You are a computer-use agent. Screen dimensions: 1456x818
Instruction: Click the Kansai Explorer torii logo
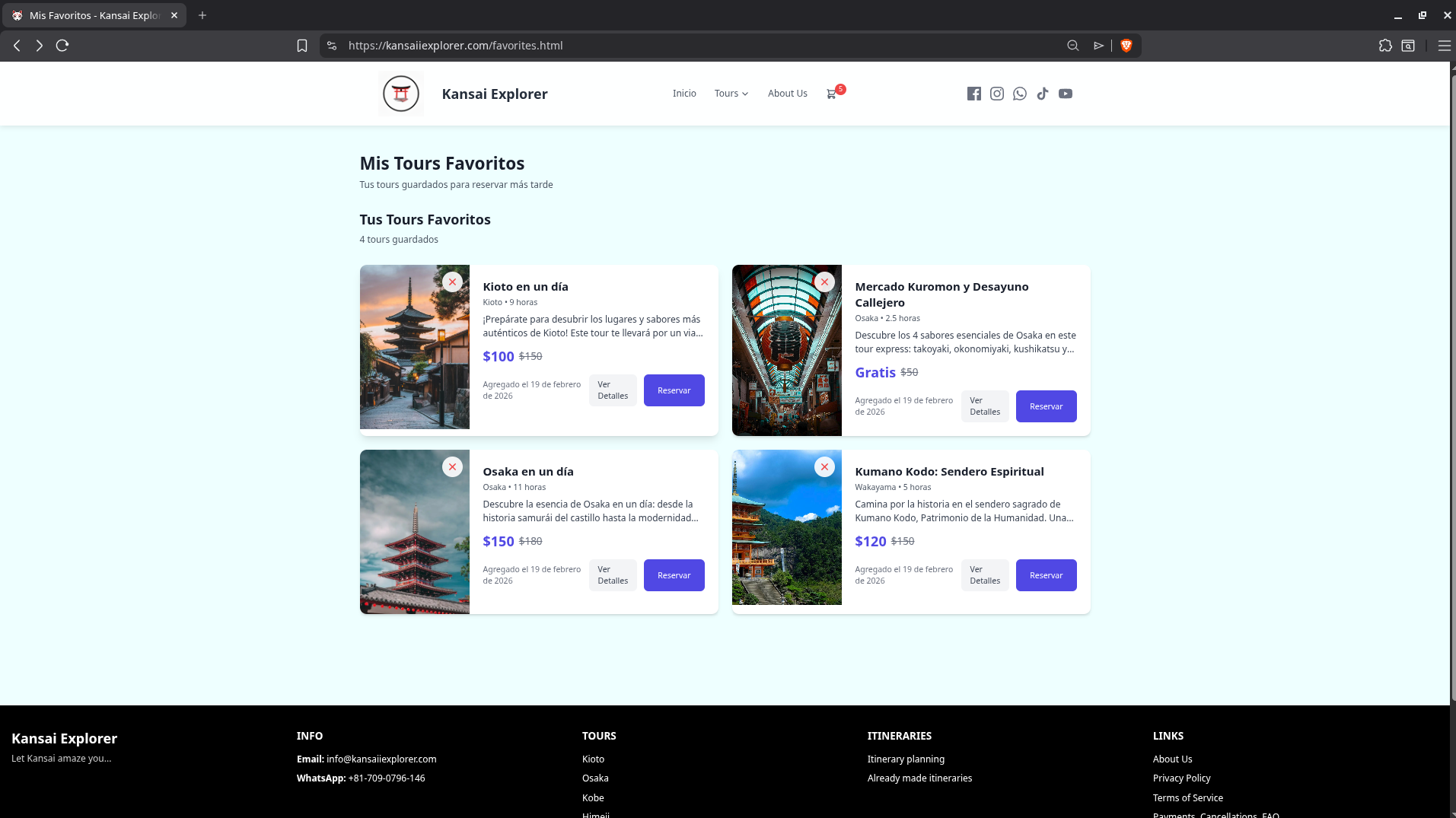[x=401, y=93]
